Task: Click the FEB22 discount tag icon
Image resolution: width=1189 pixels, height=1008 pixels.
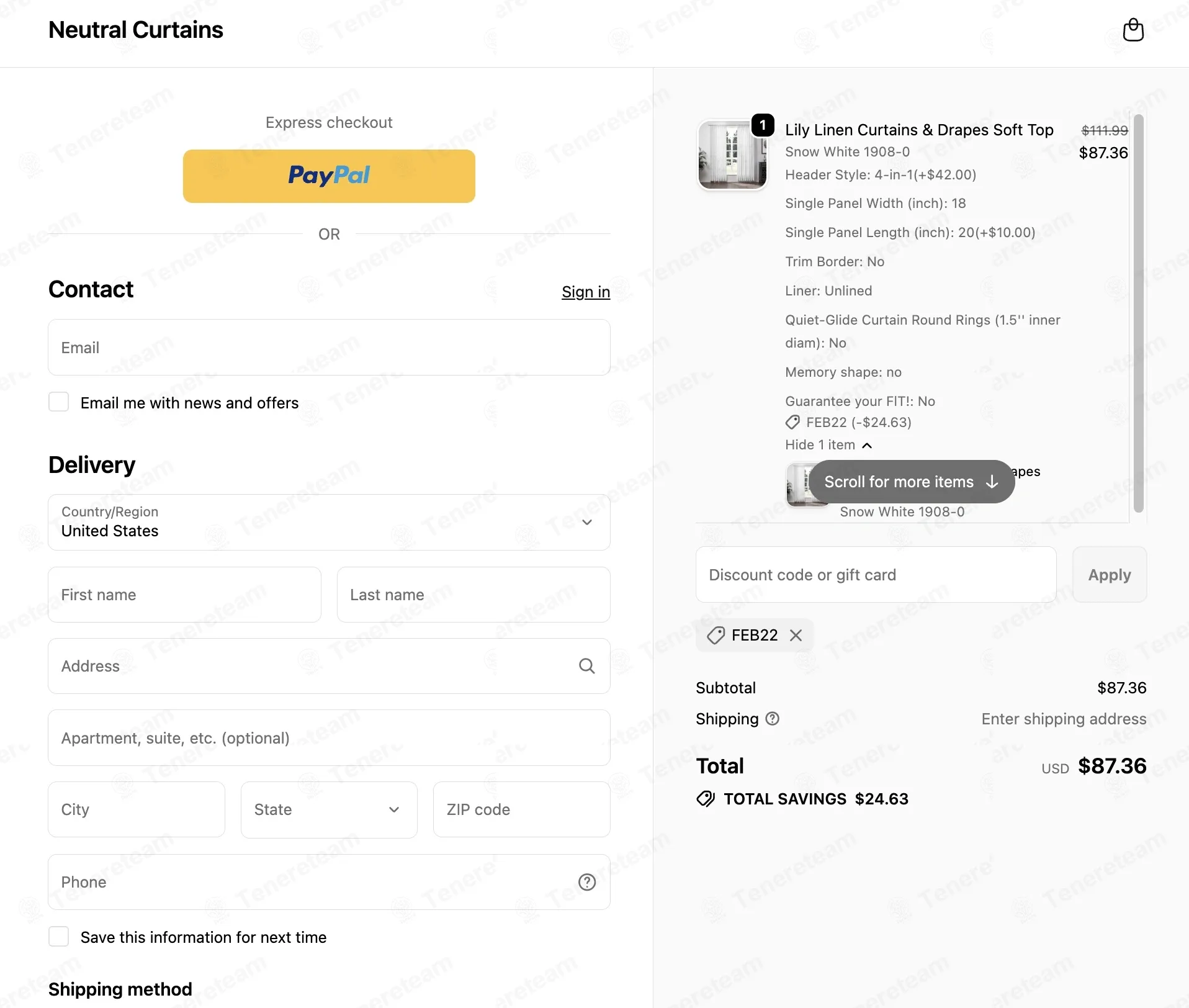Action: tap(716, 635)
